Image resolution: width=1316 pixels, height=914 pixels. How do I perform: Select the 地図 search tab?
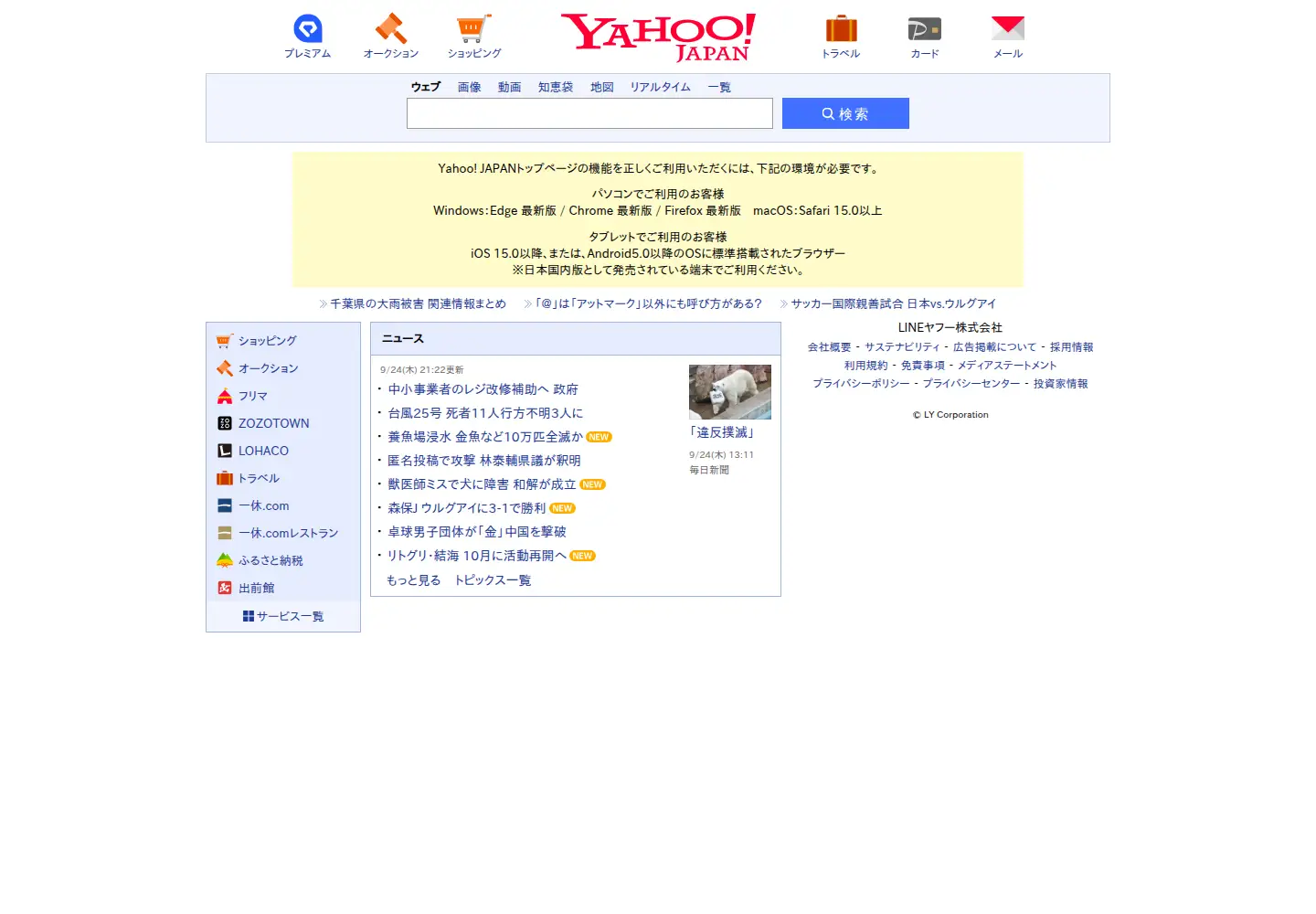602,87
